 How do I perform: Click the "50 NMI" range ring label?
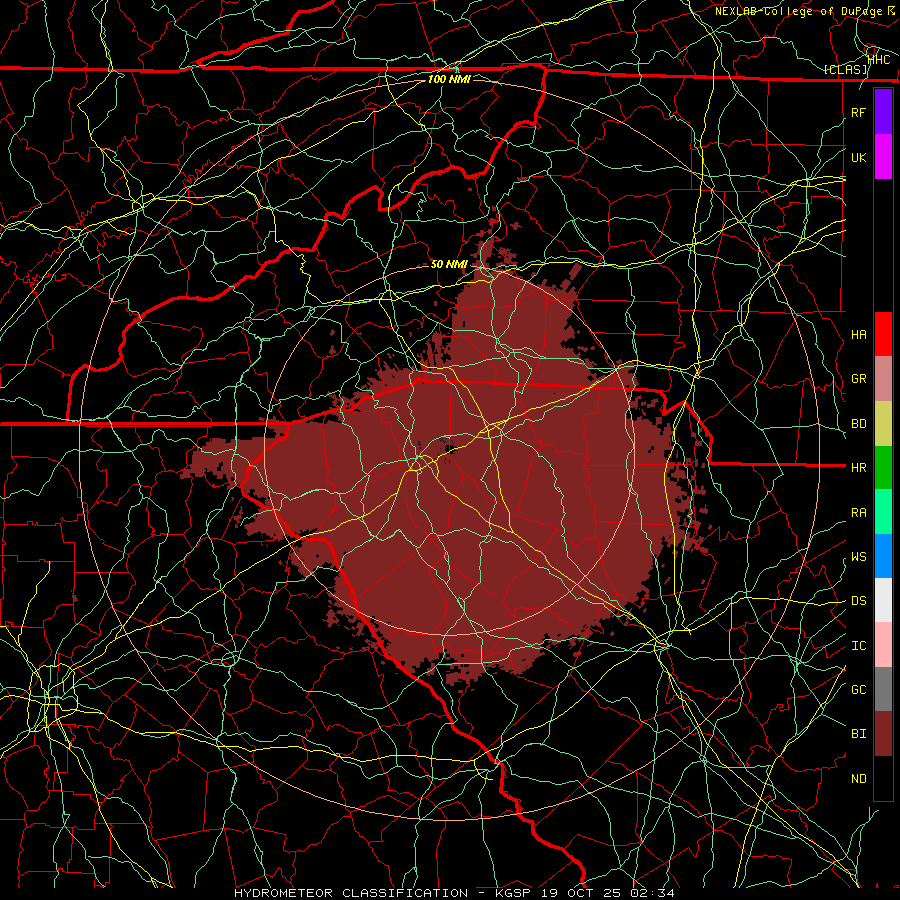point(449,264)
